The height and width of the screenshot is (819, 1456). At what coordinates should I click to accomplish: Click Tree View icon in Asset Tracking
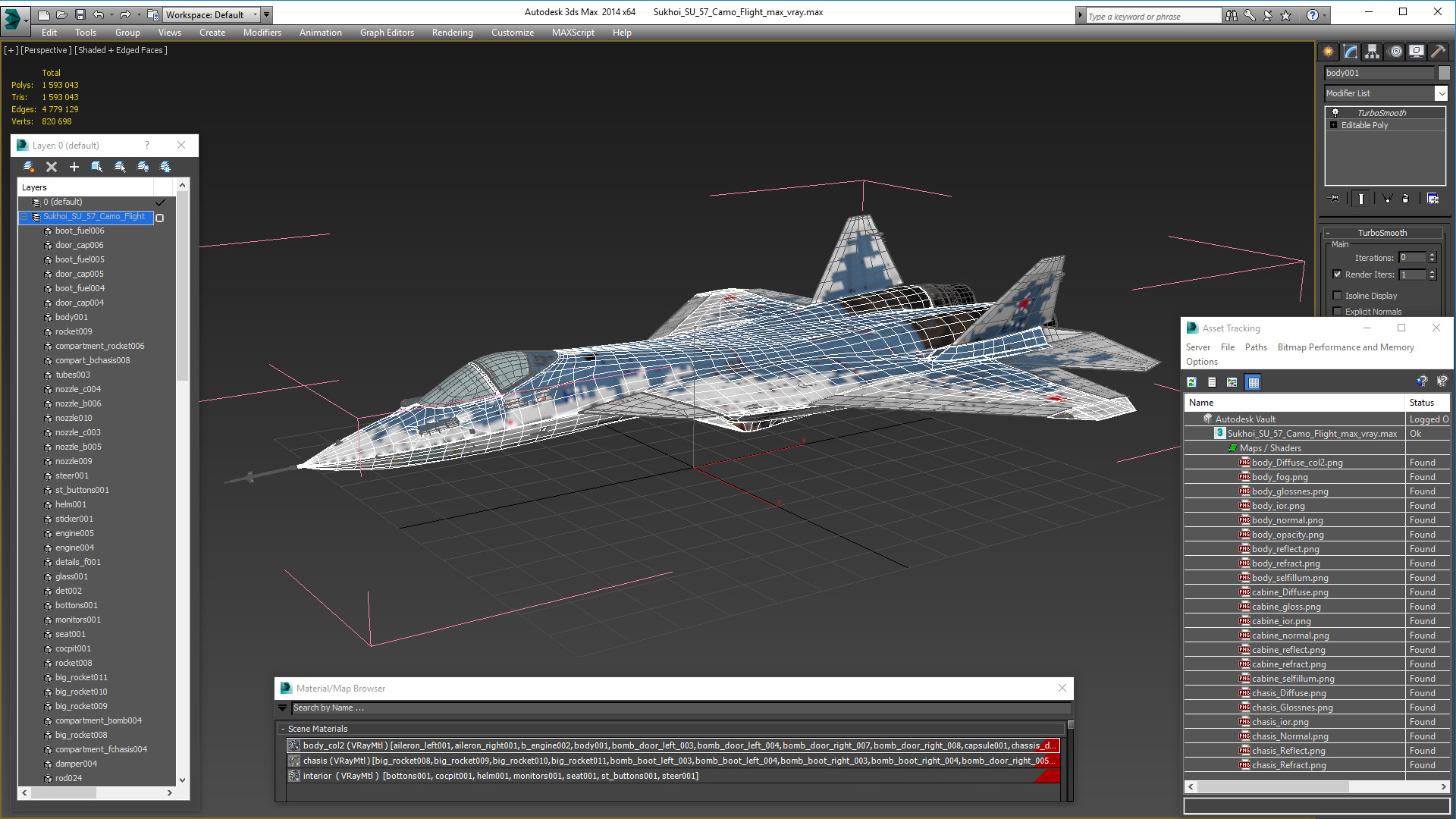tap(1232, 382)
